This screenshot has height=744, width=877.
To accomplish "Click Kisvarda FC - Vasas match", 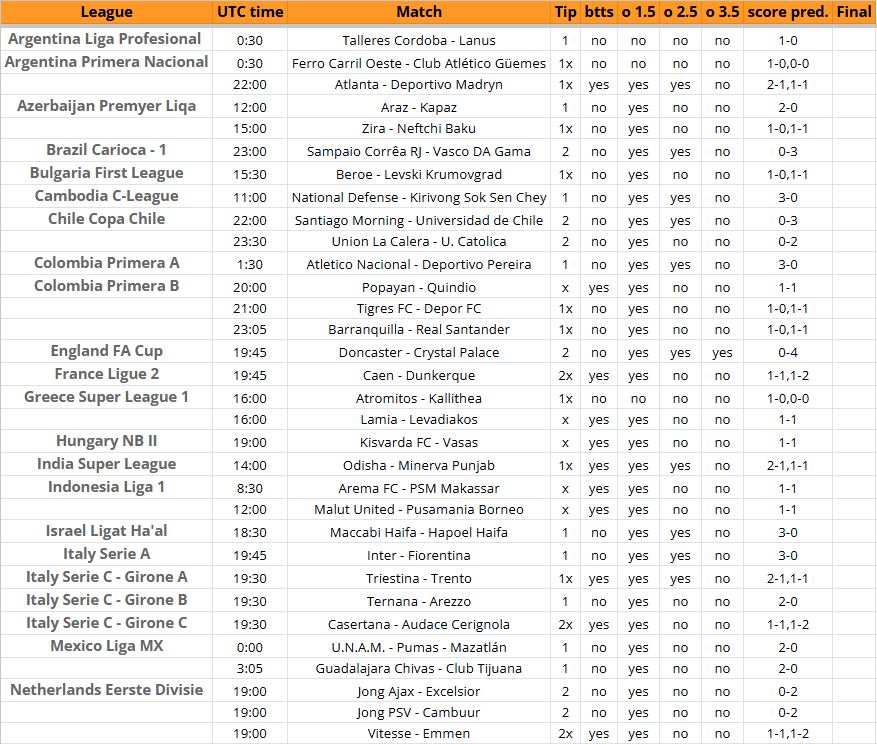I will (x=419, y=443).
